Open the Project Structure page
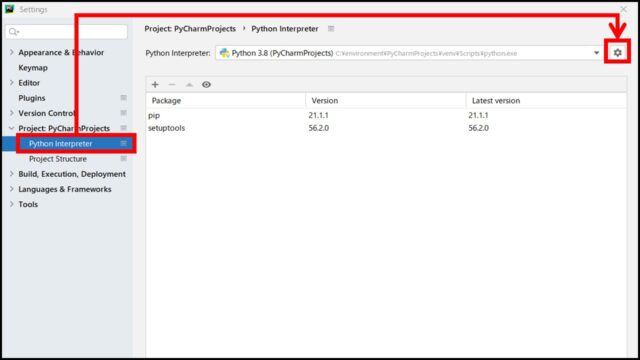640x360 pixels. (x=58, y=159)
